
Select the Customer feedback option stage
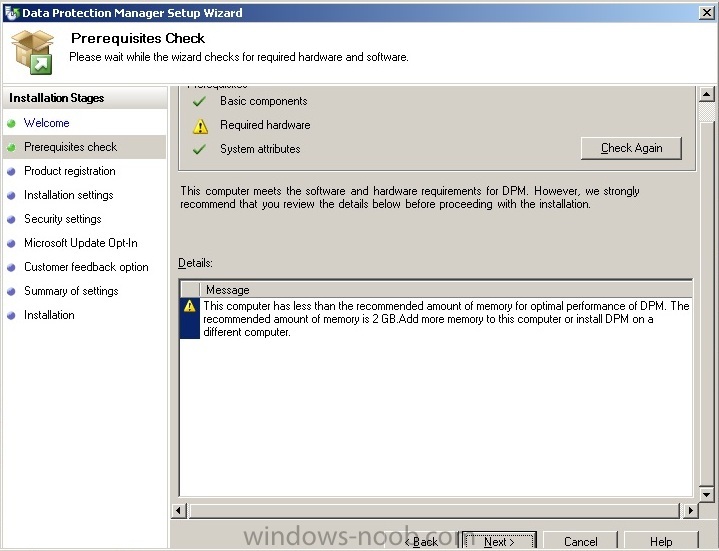[86, 267]
